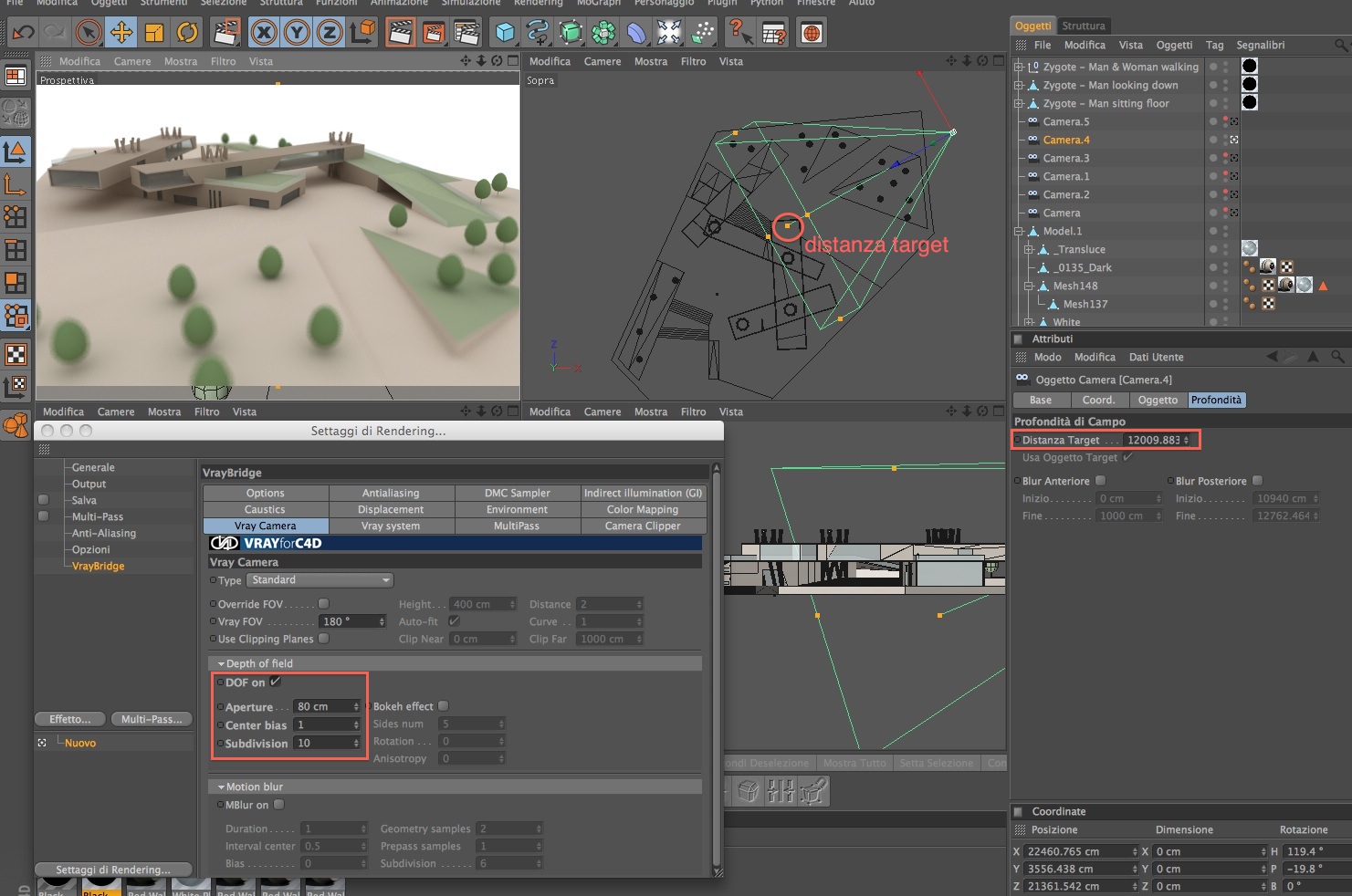The image size is (1352, 896).
Task: Toggle the DOF on checkbox
Action: [x=276, y=682]
